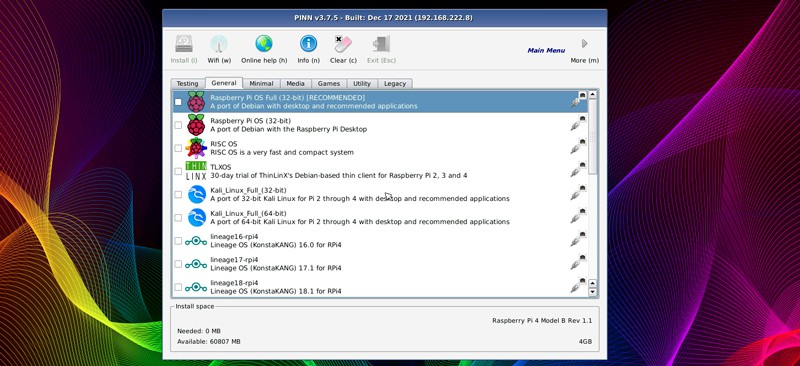This screenshot has height=366, width=800.
Task: Switch to the Minimal tab
Action: click(x=261, y=84)
